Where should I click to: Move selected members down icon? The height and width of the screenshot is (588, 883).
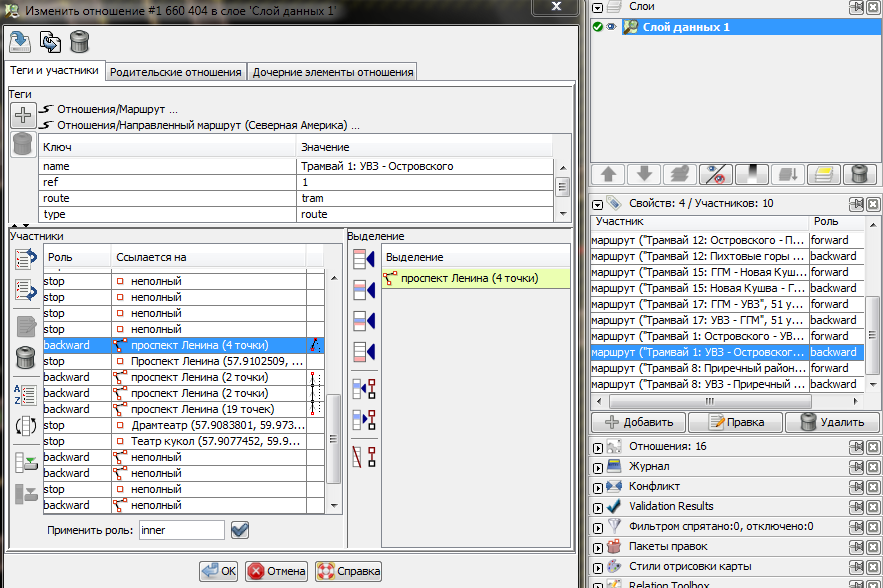25,289
